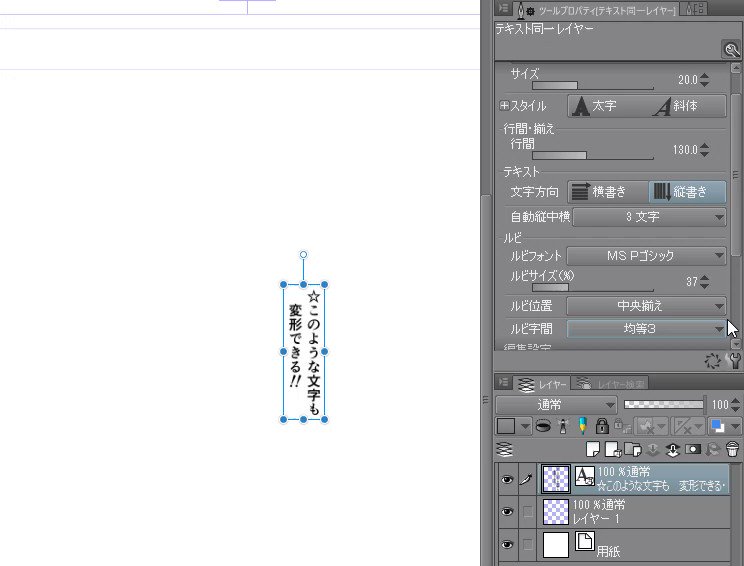The height and width of the screenshot is (566, 744).
Task: Toggle clip to layer below
Action: coord(543,426)
